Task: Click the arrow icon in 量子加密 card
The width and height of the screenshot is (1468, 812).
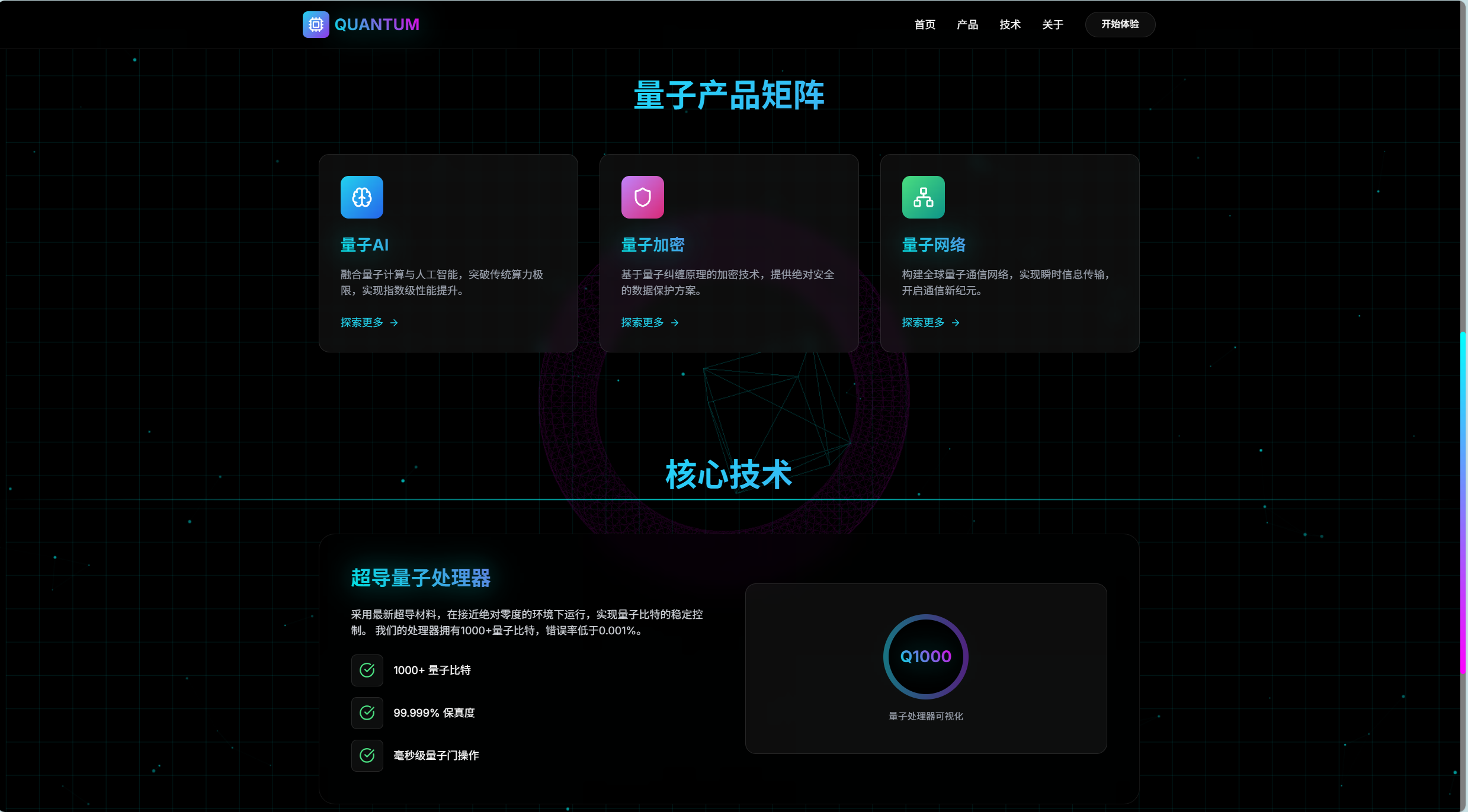Action: click(675, 323)
